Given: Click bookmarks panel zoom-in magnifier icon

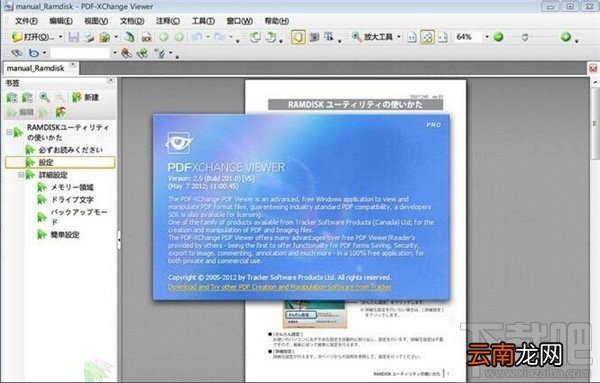Looking at the screenshot, I should (44, 97).
